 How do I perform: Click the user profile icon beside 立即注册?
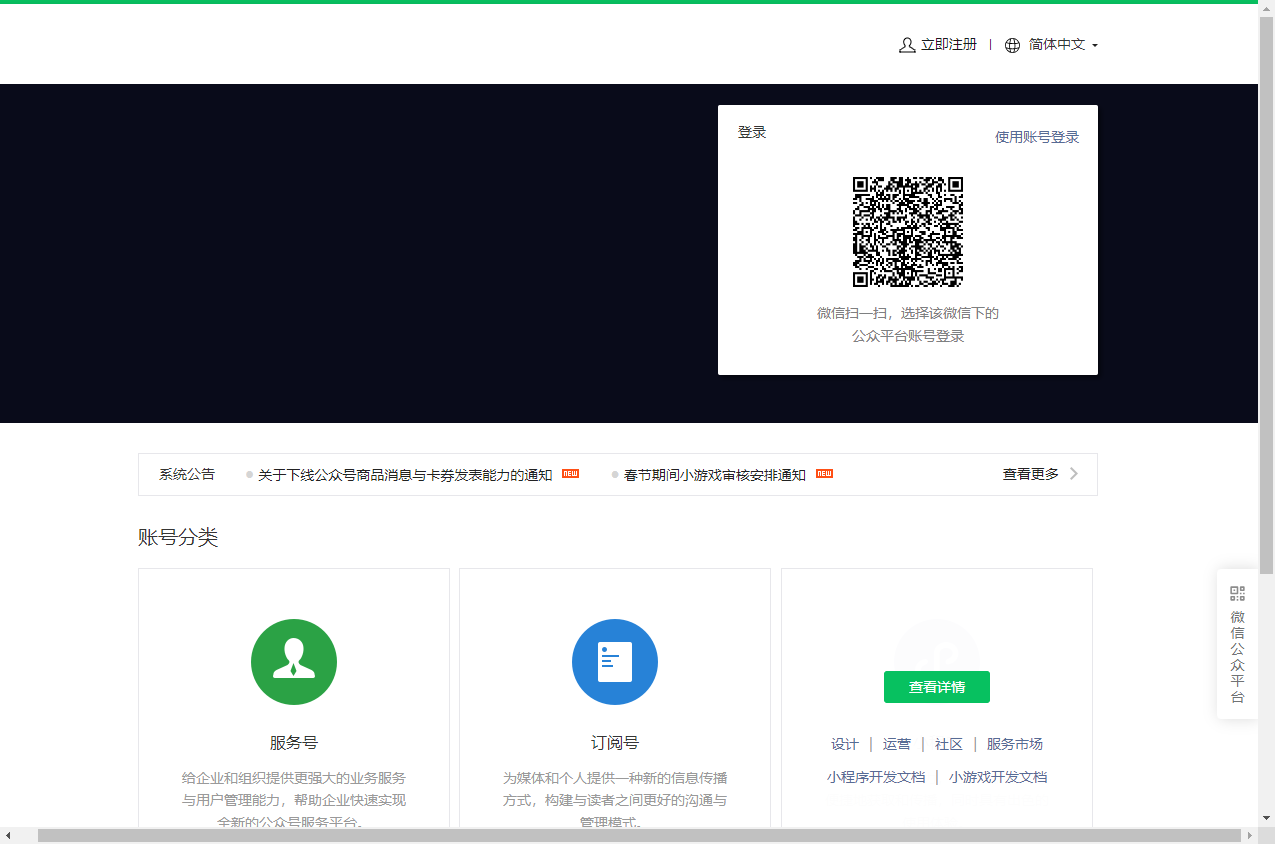pyautogui.click(x=907, y=45)
